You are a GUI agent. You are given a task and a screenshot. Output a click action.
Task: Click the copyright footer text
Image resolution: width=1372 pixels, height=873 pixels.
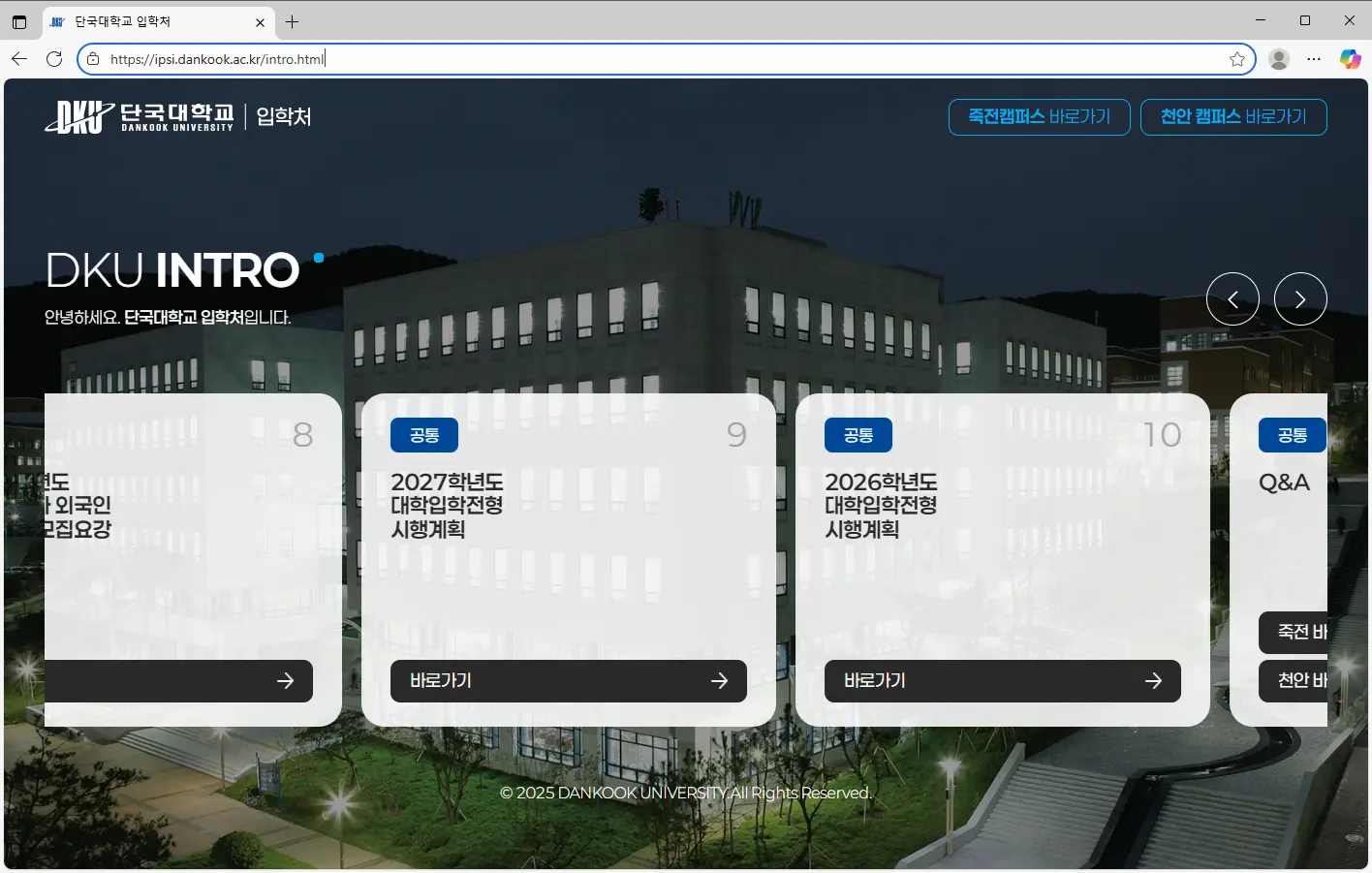click(686, 793)
